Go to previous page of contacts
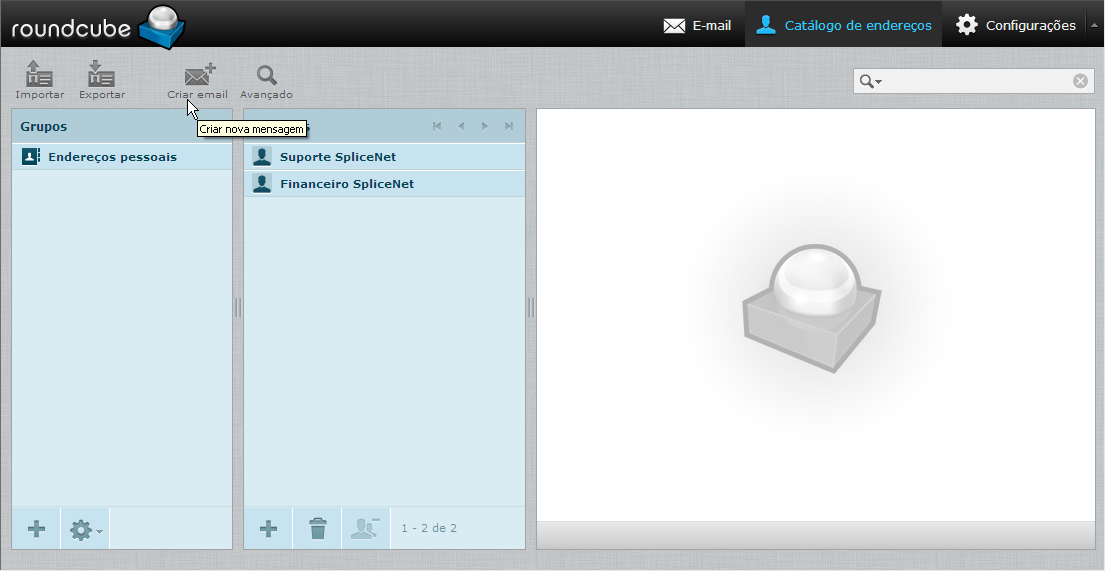 (461, 126)
